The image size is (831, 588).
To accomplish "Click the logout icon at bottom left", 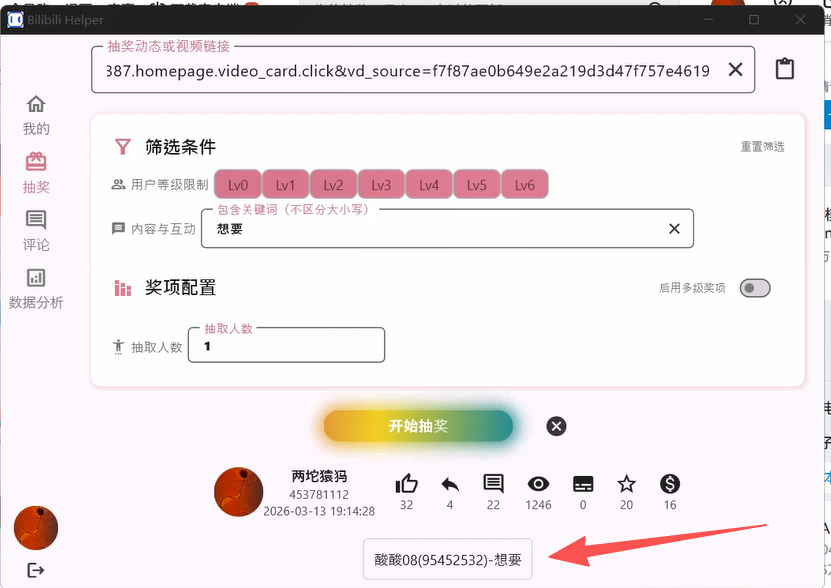I will [x=35, y=570].
